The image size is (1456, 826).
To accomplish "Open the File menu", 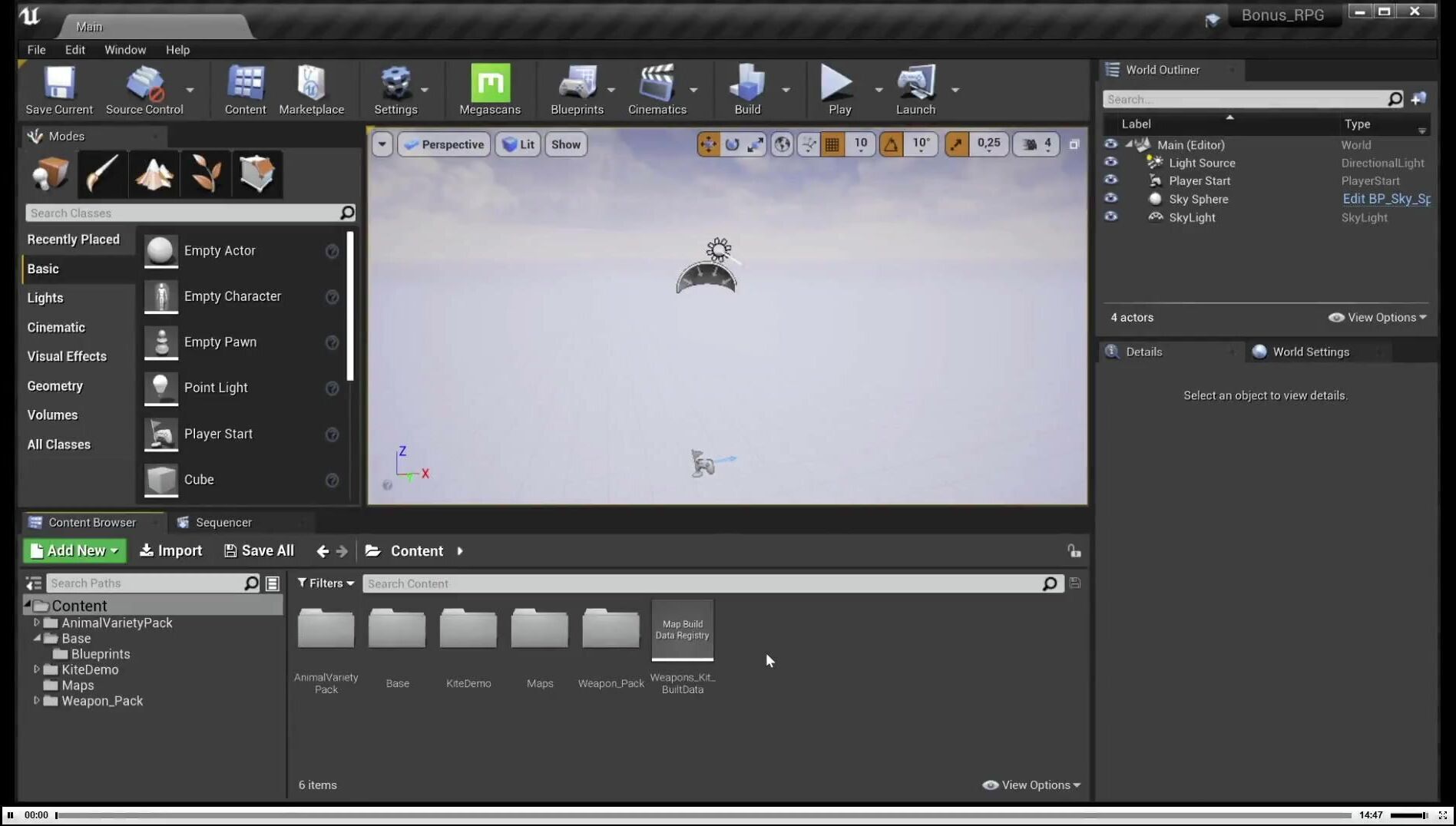I will (x=36, y=49).
